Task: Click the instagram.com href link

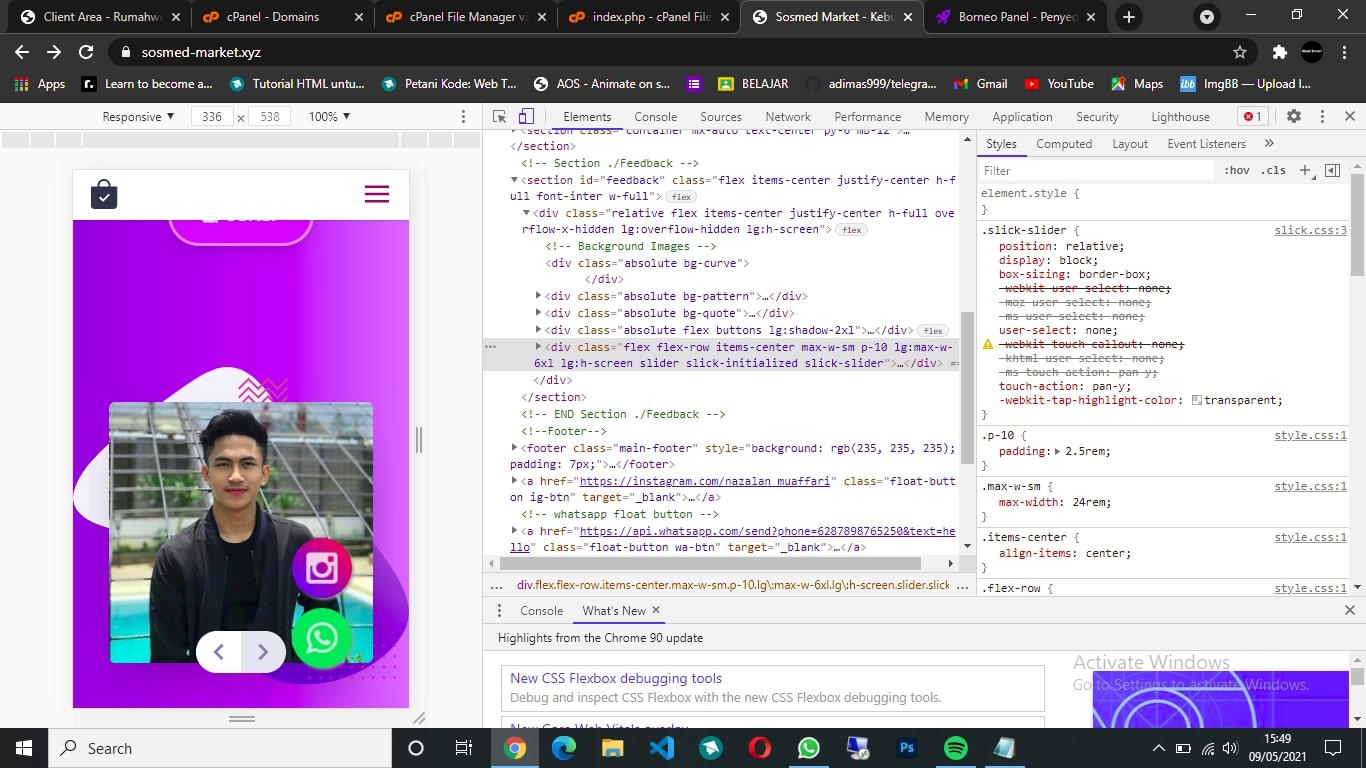Action: pyautogui.click(x=705, y=481)
